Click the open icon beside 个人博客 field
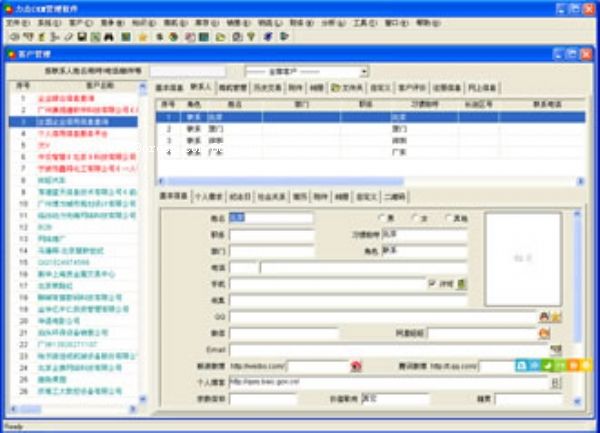Screen dimensions: 600x433 click(556, 381)
